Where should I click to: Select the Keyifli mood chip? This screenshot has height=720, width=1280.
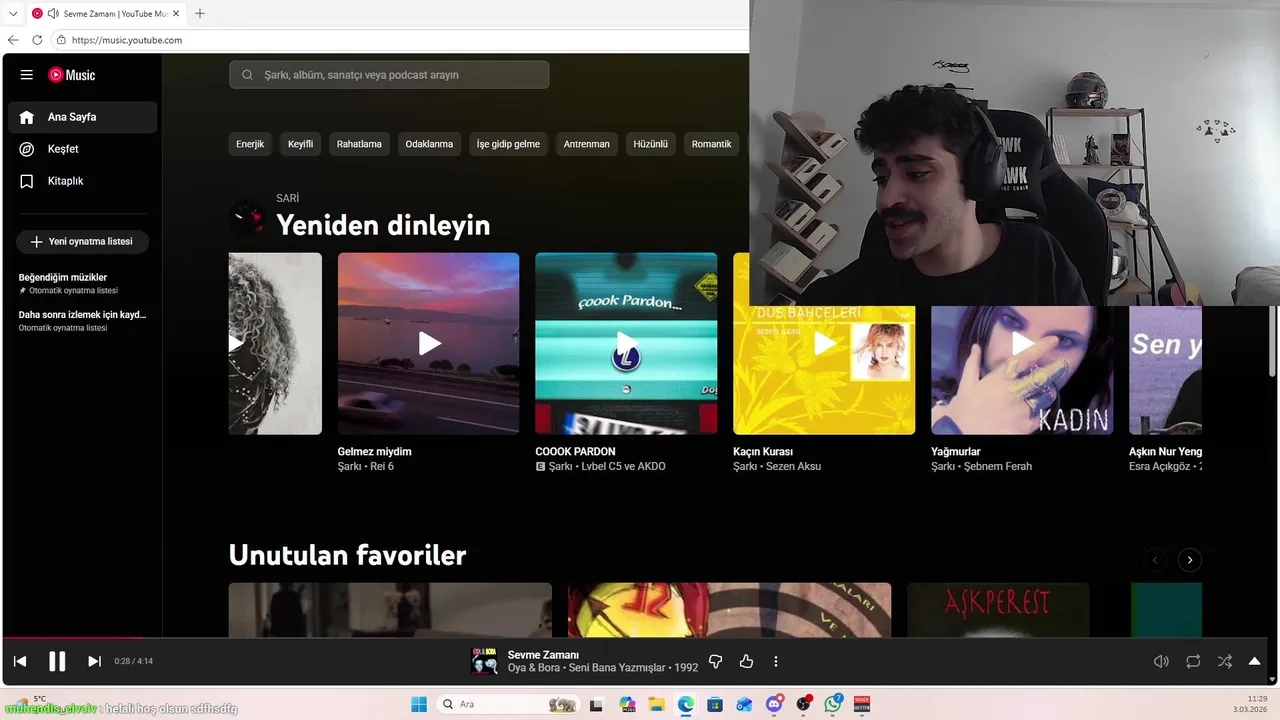pos(301,144)
